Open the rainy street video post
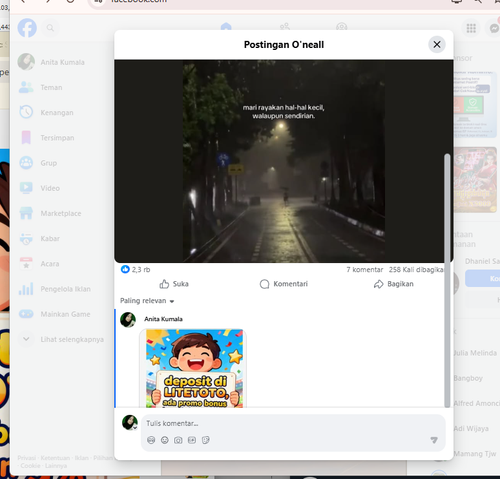 284,161
